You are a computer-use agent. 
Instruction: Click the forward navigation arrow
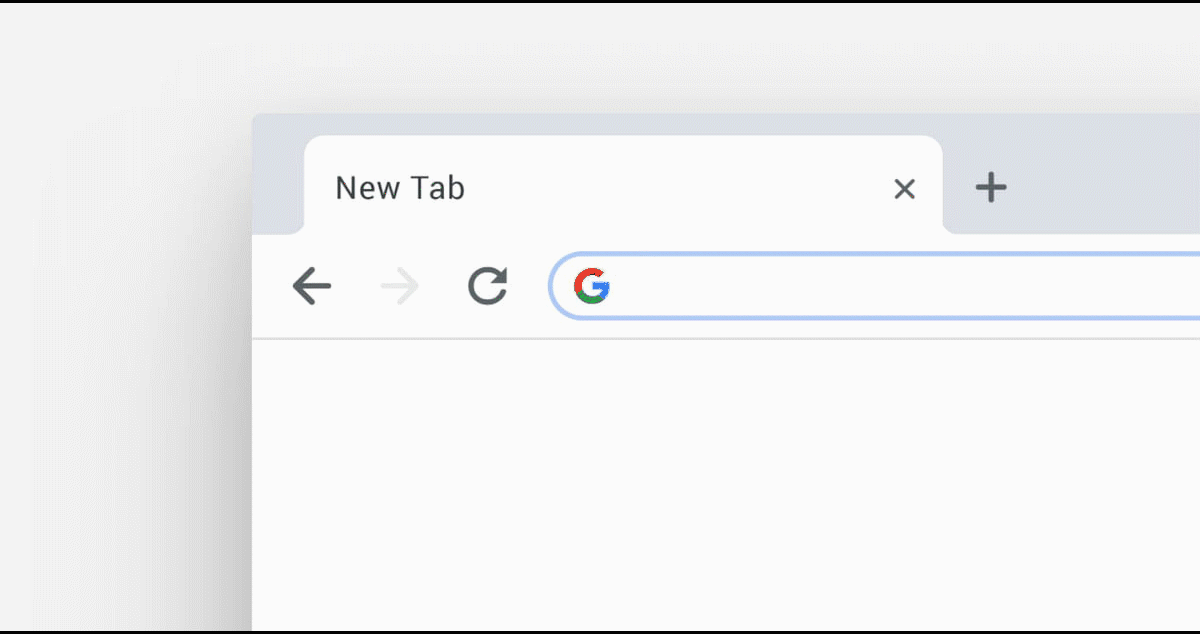pyautogui.click(x=399, y=286)
